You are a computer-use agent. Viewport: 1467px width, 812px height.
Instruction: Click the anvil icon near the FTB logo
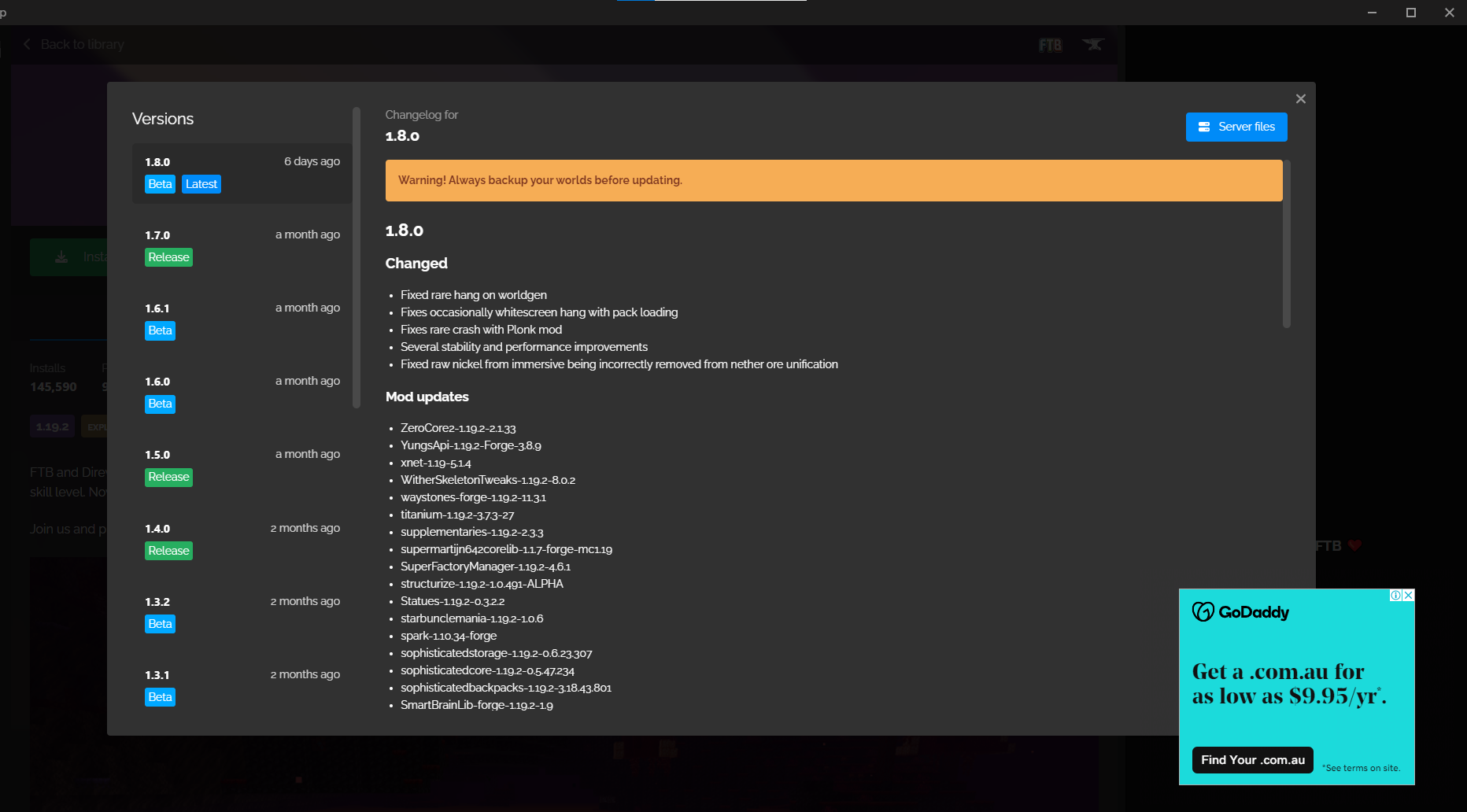pos(1094,45)
